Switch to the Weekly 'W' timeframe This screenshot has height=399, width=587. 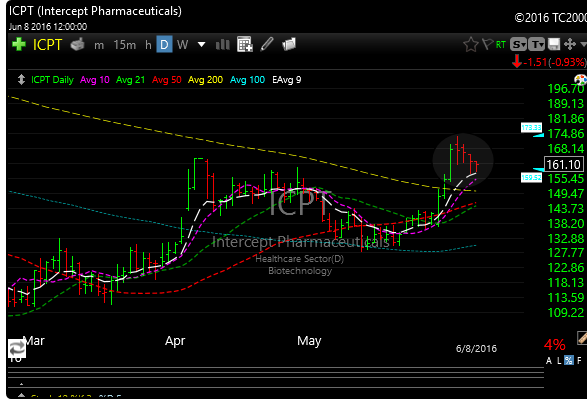click(x=182, y=45)
